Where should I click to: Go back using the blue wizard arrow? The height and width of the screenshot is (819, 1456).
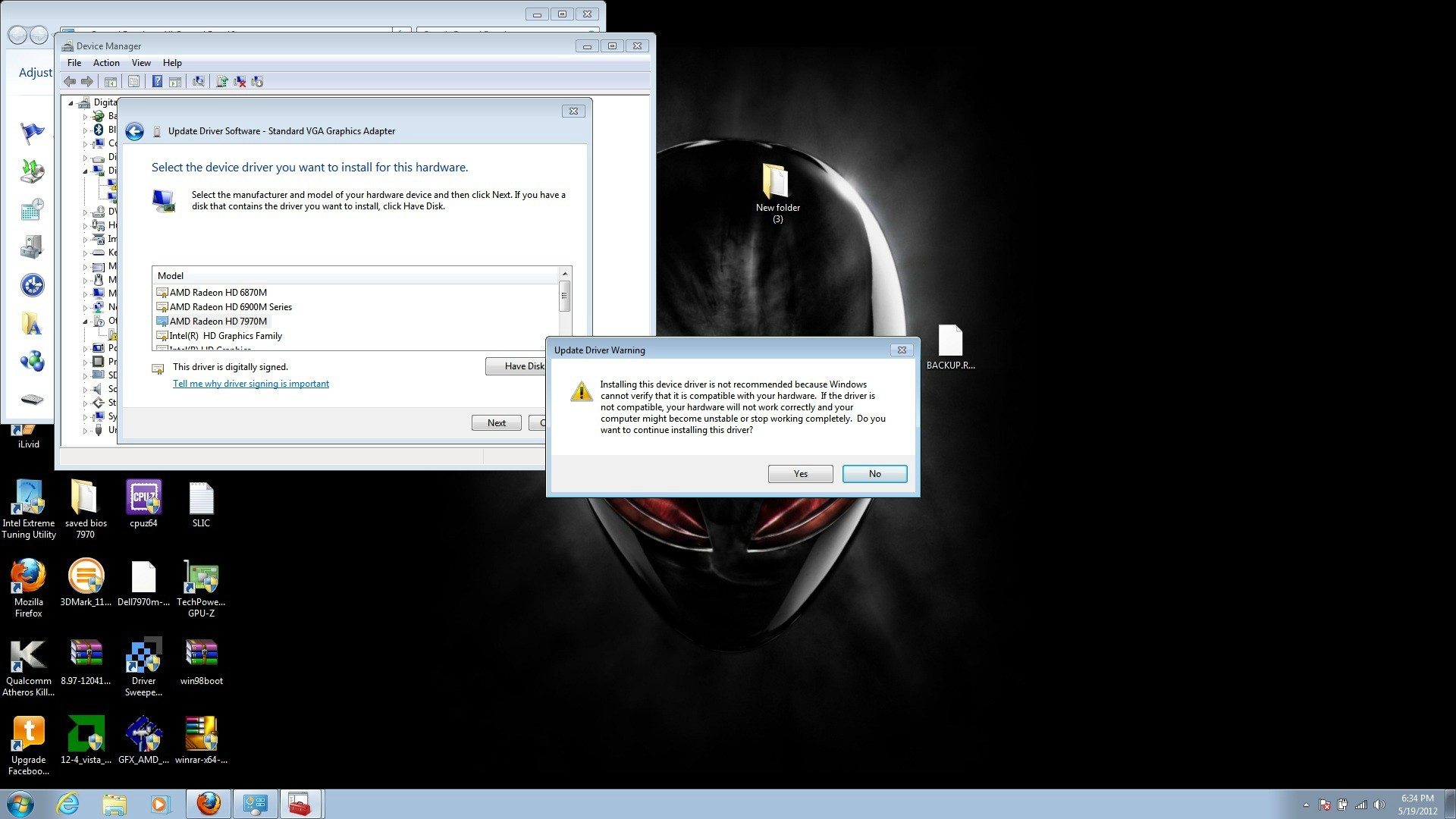[134, 132]
